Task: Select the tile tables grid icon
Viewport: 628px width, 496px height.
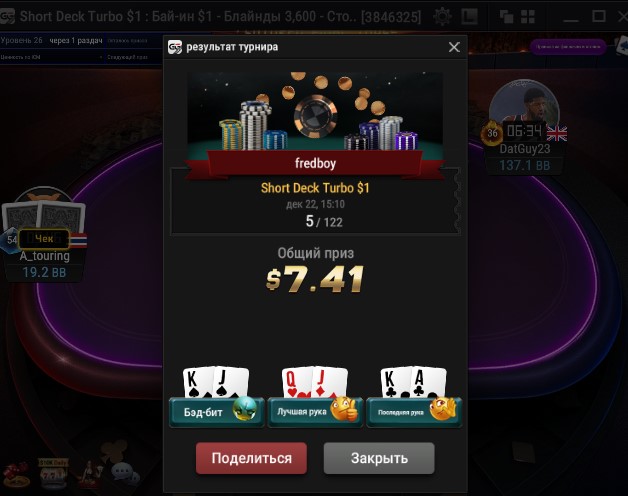Action: tap(527, 17)
